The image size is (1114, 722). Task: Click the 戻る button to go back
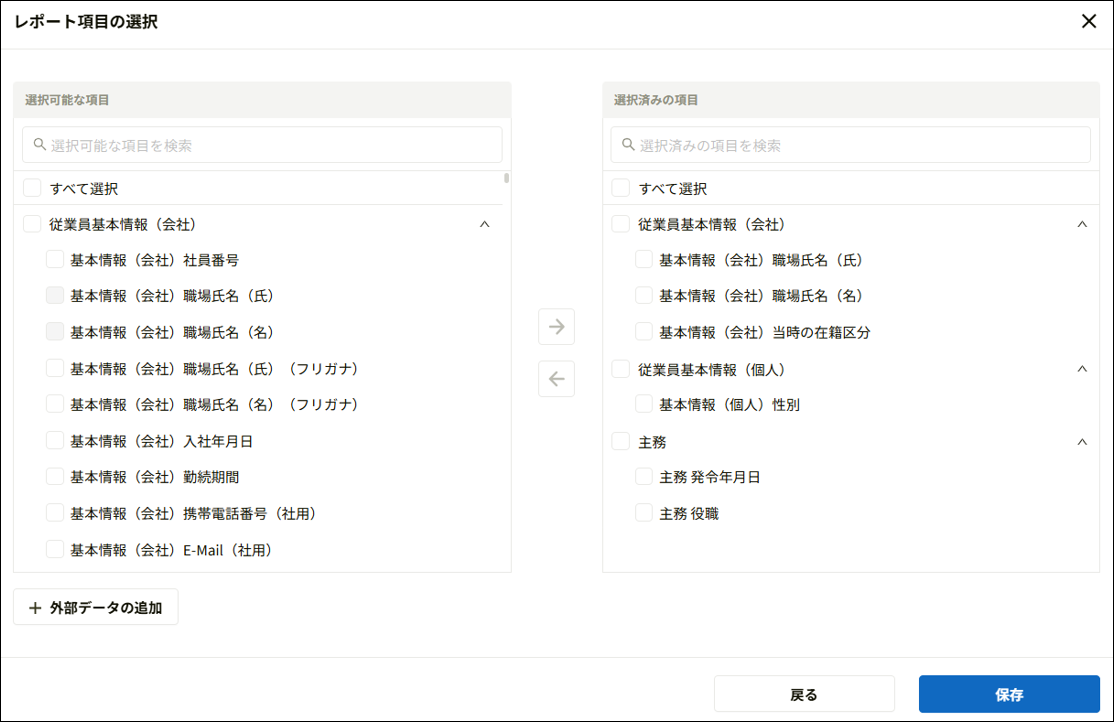point(806,693)
